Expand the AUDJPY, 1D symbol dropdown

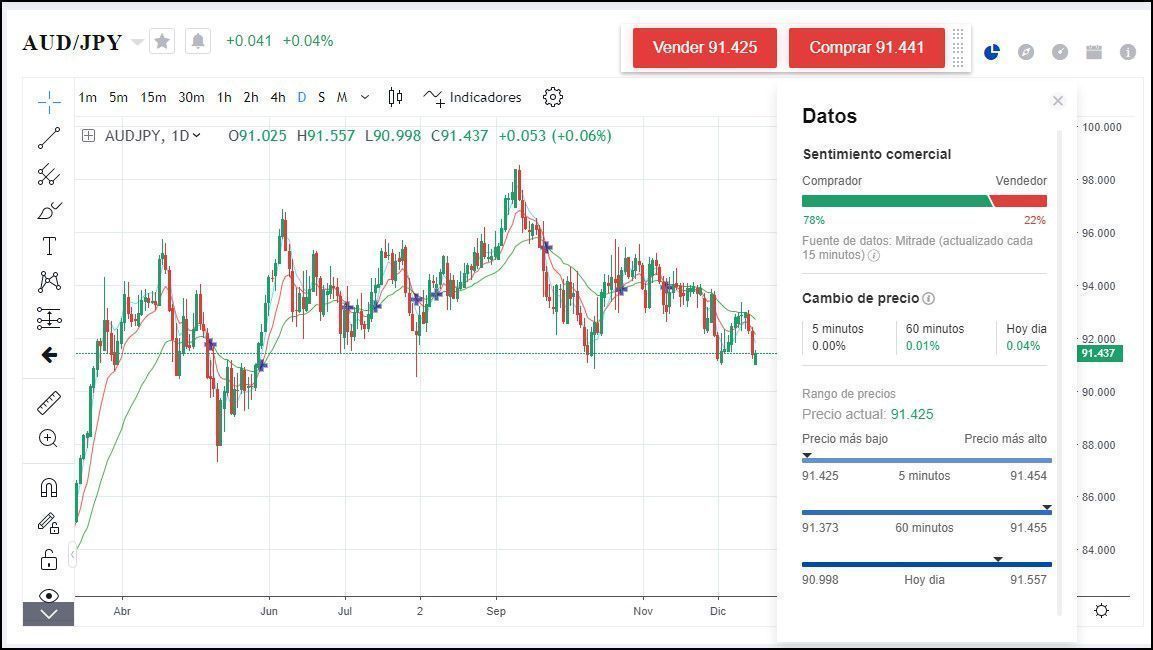coord(196,136)
